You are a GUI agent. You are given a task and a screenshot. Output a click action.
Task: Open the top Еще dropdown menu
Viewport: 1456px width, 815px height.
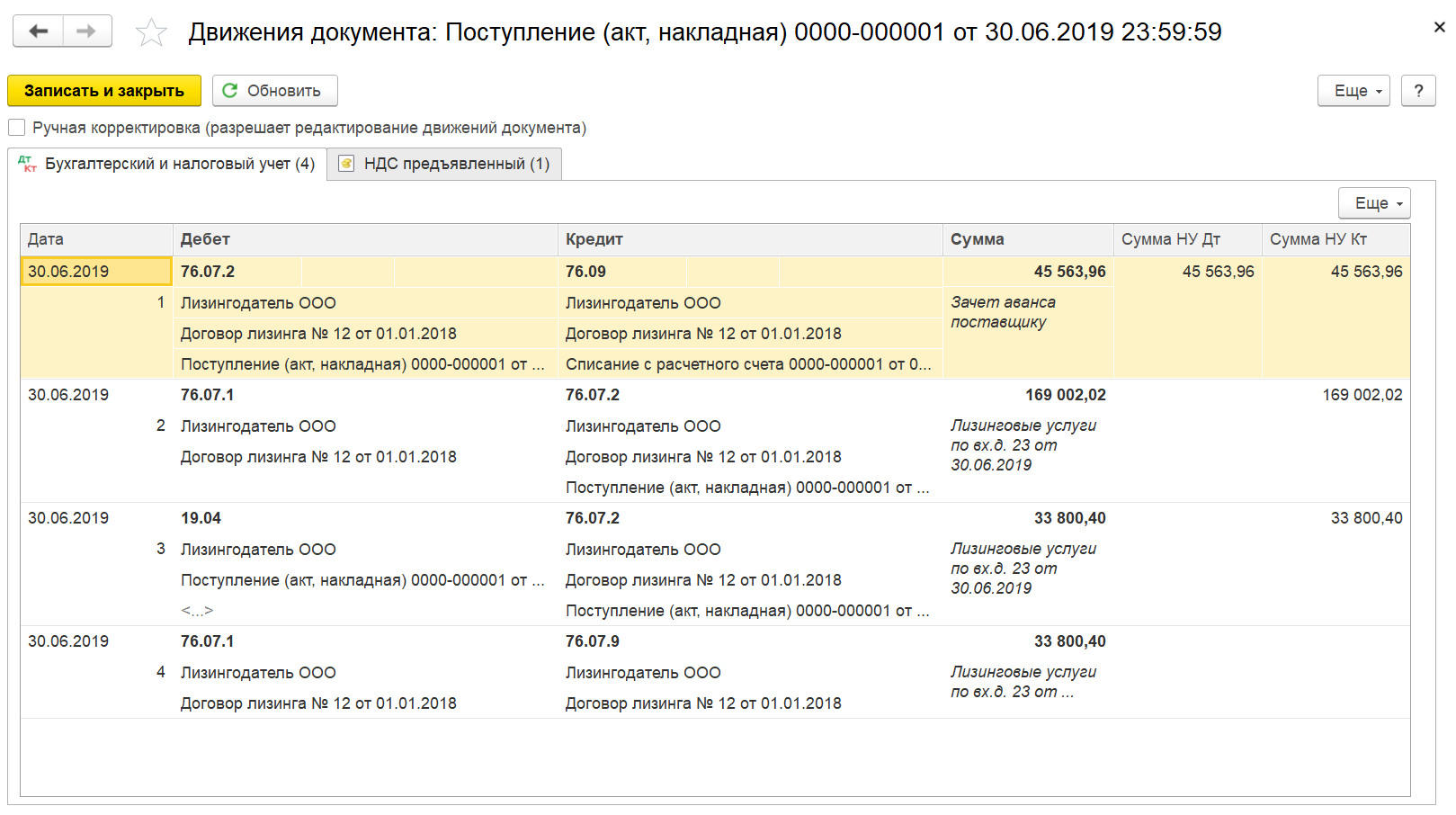(1353, 91)
